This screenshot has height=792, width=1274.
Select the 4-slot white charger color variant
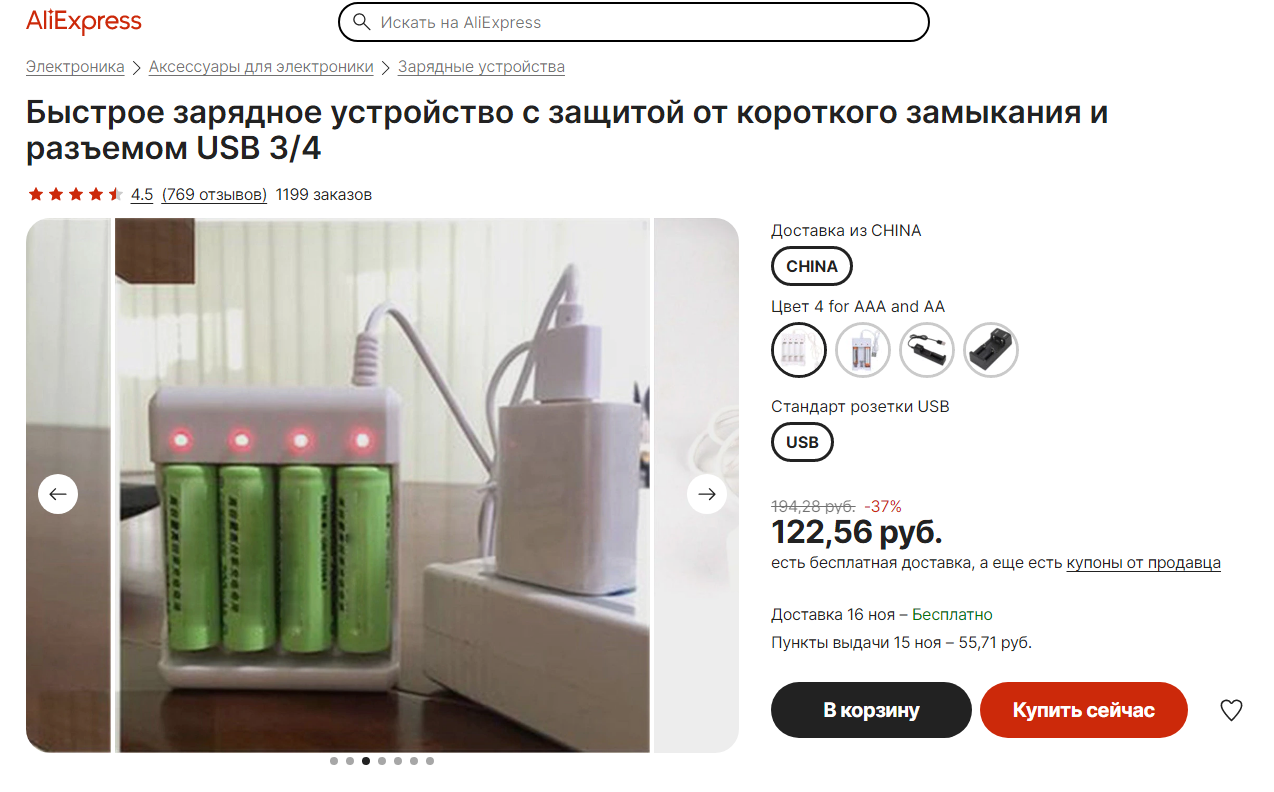(799, 350)
